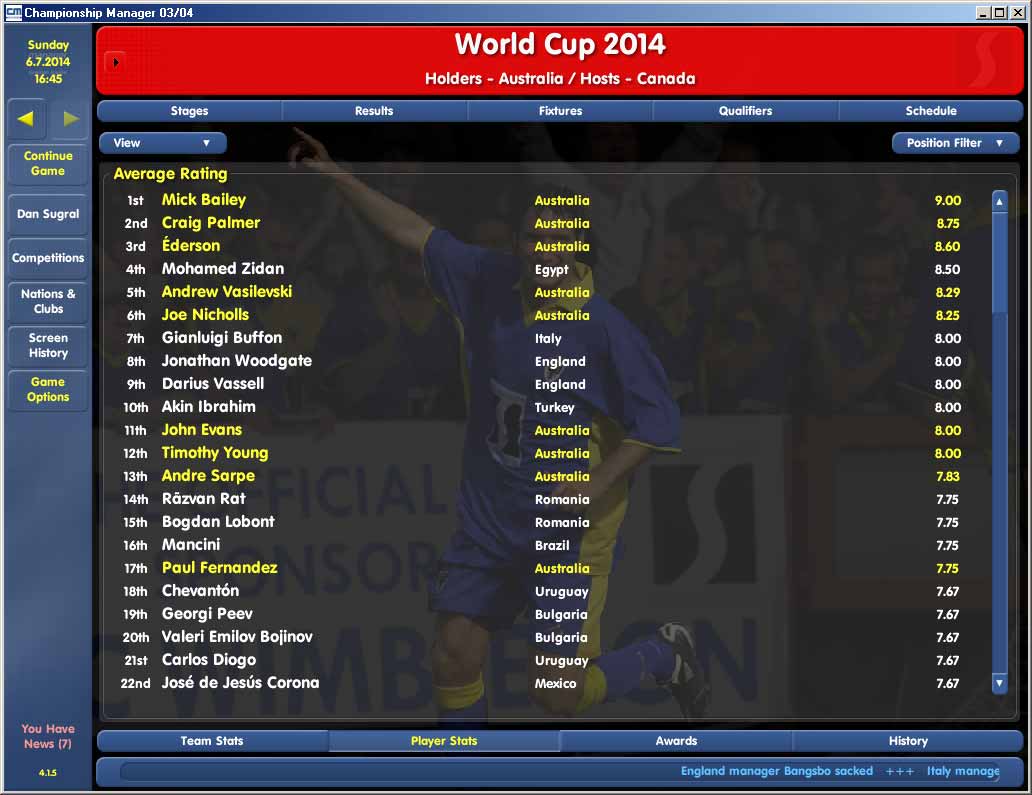Image resolution: width=1032 pixels, height=795 pixels.
Task: Open Game Options
Action: coord(48,389)
